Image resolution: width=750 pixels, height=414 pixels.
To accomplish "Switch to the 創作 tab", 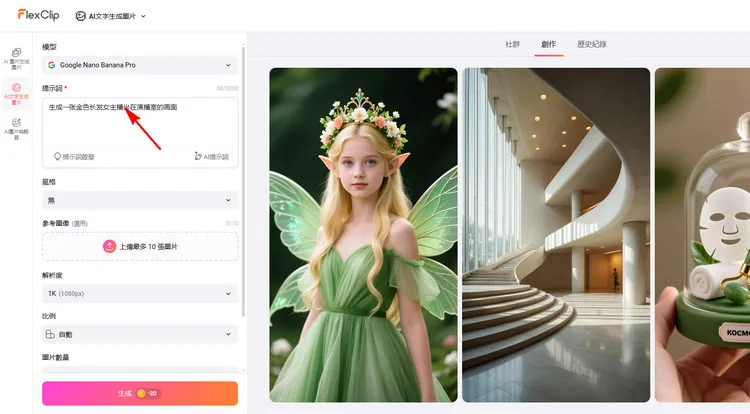I will [x=548, y=45].
